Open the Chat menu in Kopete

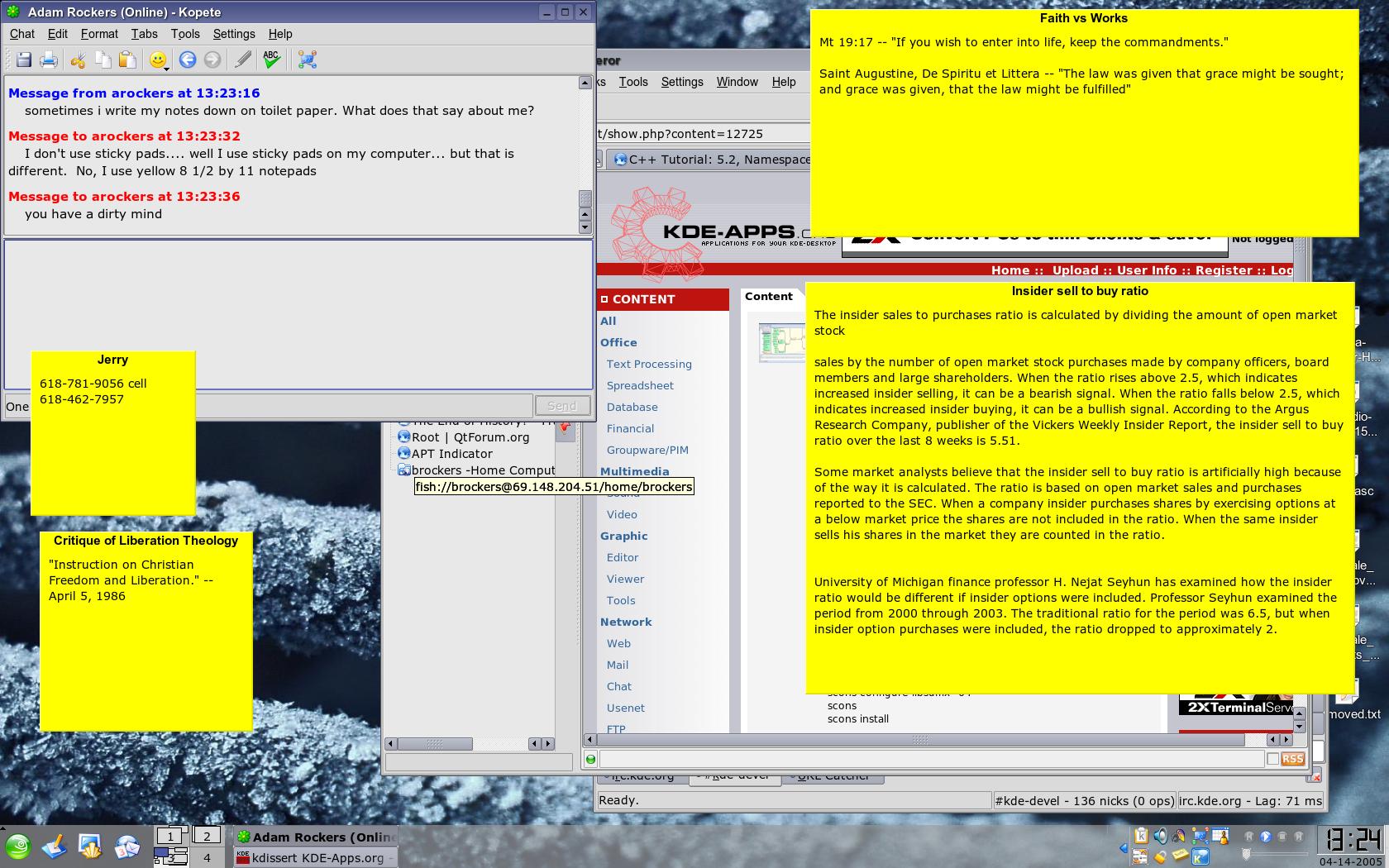pyautogui.click(x=22, y=34)
